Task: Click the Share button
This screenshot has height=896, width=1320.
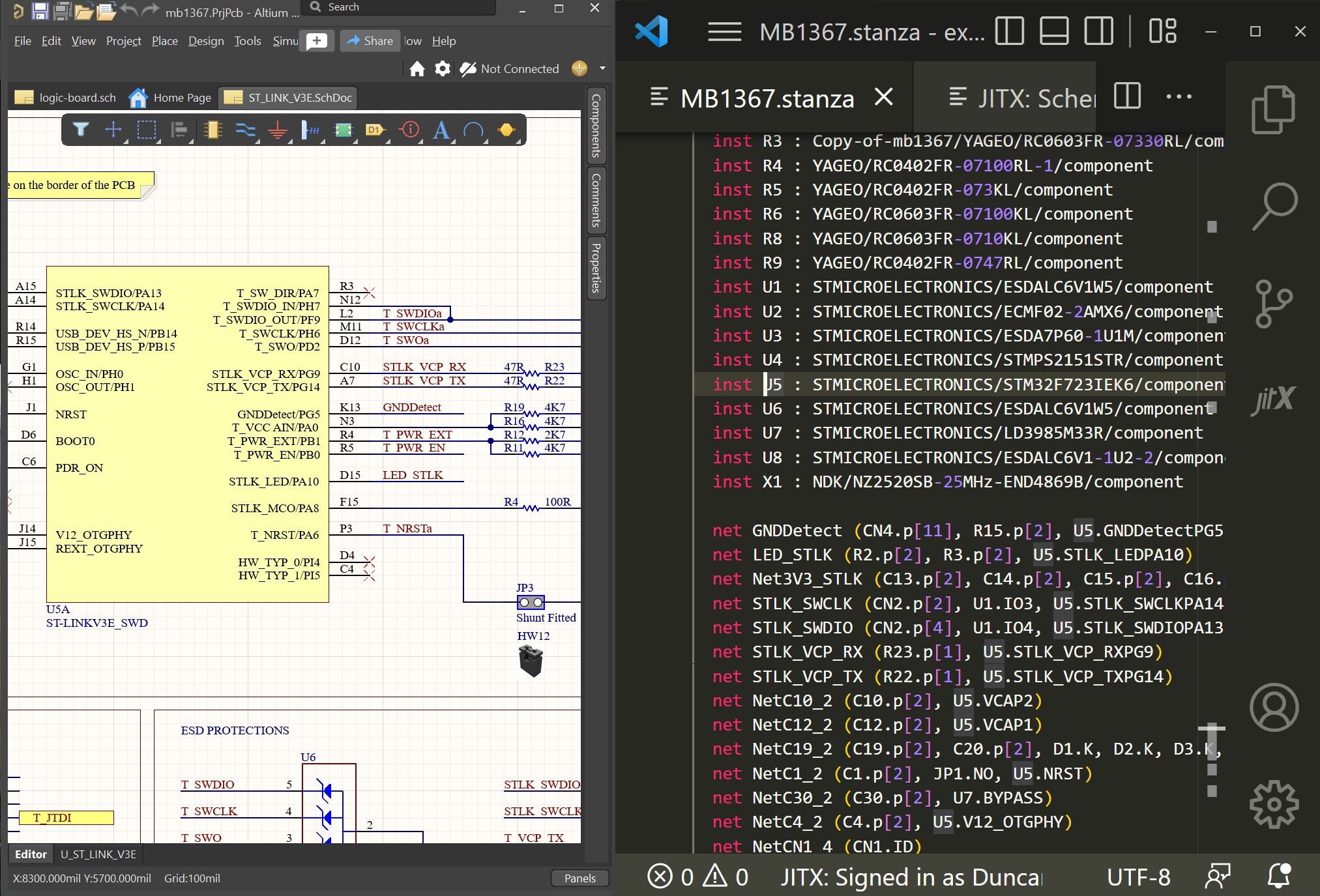Action: [x=370, y=41]
